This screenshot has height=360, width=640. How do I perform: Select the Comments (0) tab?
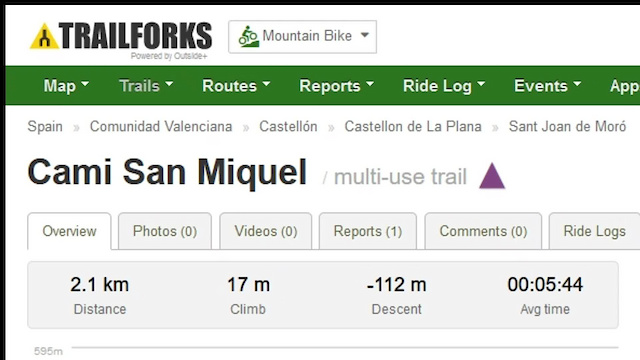click(483, 231)
